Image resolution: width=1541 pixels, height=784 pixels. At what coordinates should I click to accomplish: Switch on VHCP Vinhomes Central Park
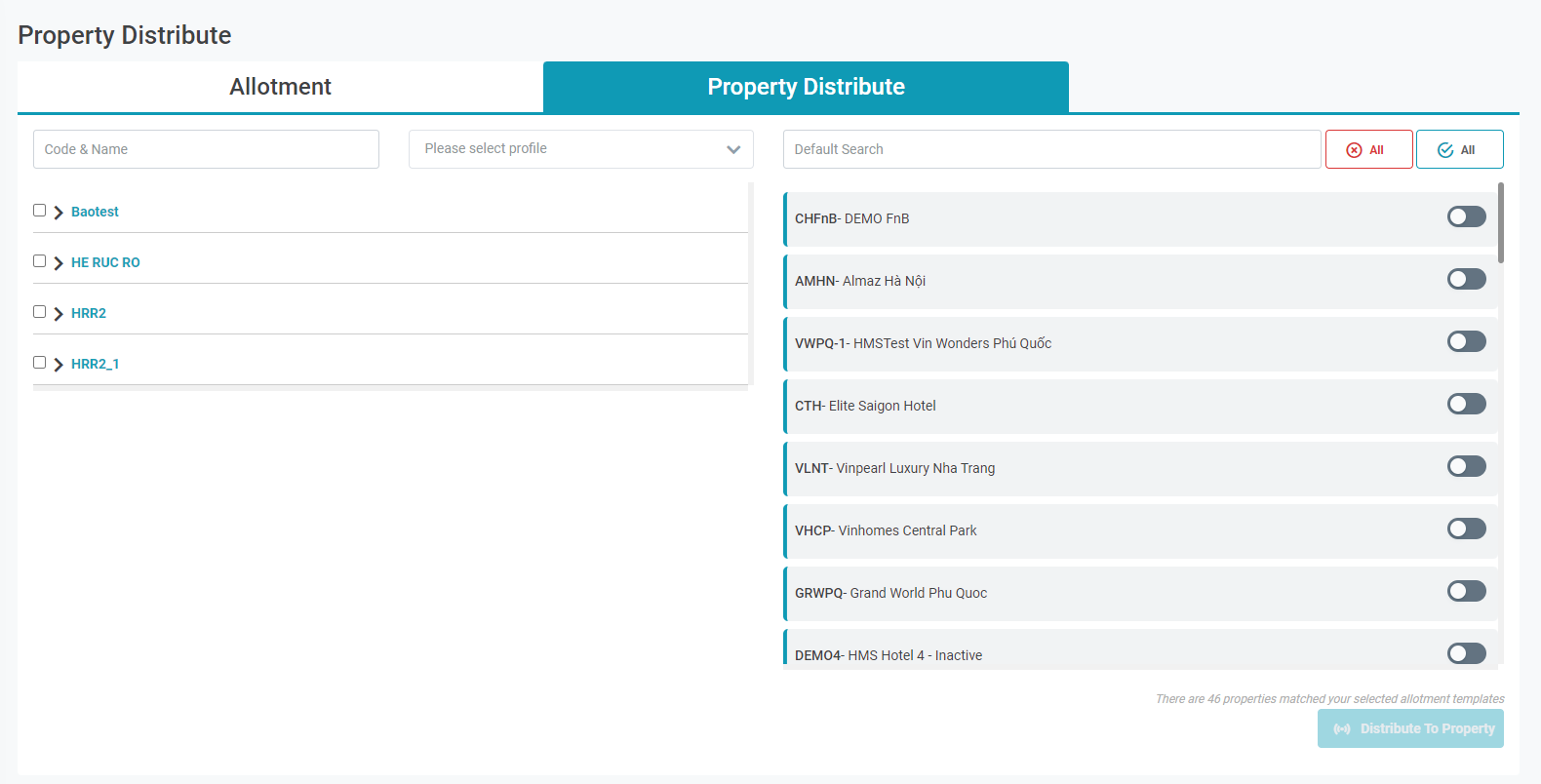coord(1466,529)
